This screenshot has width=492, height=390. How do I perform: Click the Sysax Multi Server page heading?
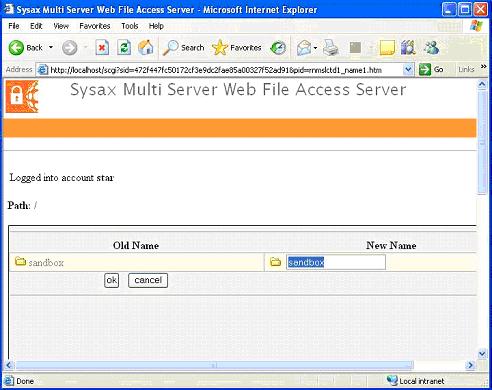pos(238,90)
